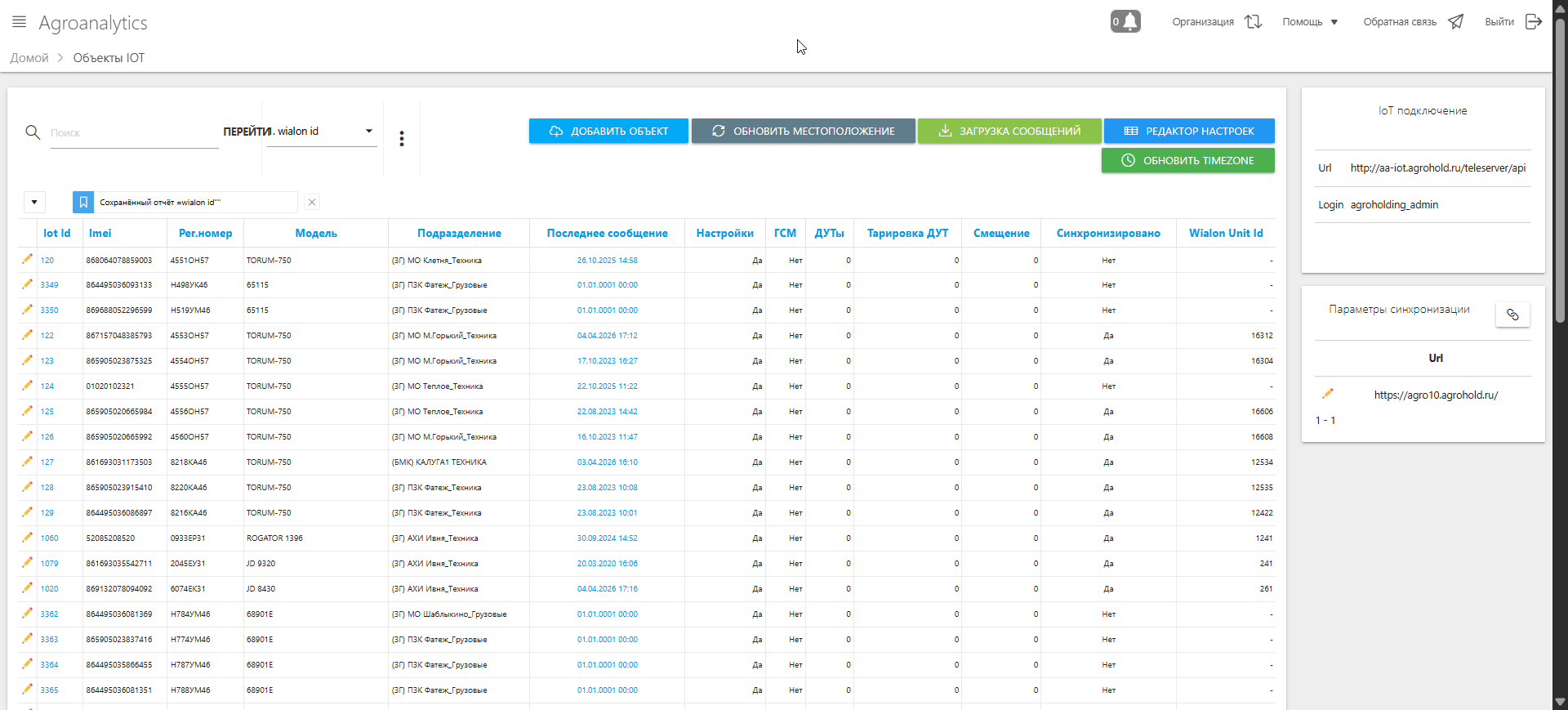Screen dimensions: 1568x710
Task: Click the Добавить объект button
Action: coord(608,131)
